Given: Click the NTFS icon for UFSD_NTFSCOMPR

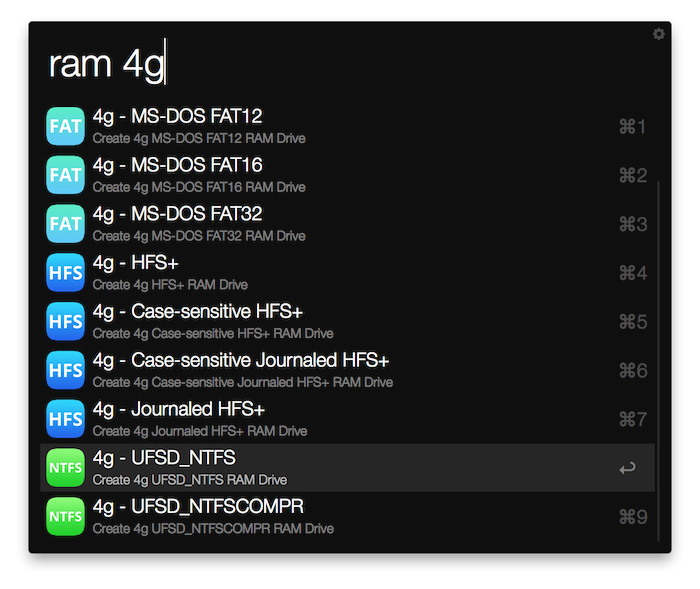Looking at the screenshot, I should click(65, 517).
